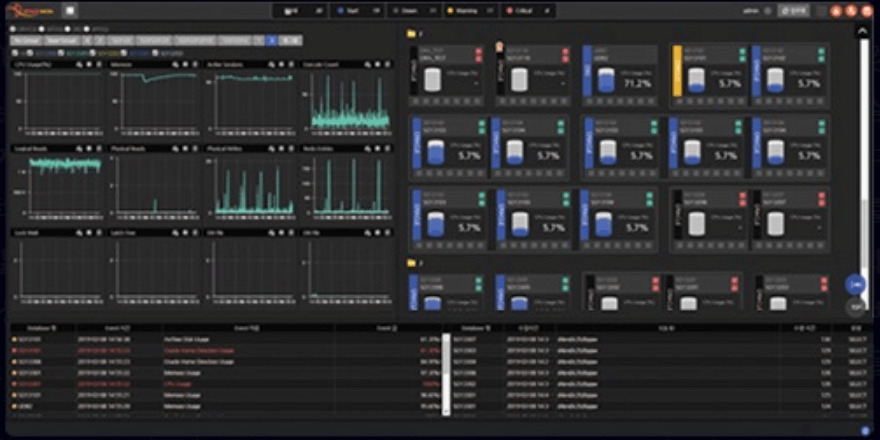Click the Redo Entries chart title
This screenshot has width=880, height=440.
point(318,149)
